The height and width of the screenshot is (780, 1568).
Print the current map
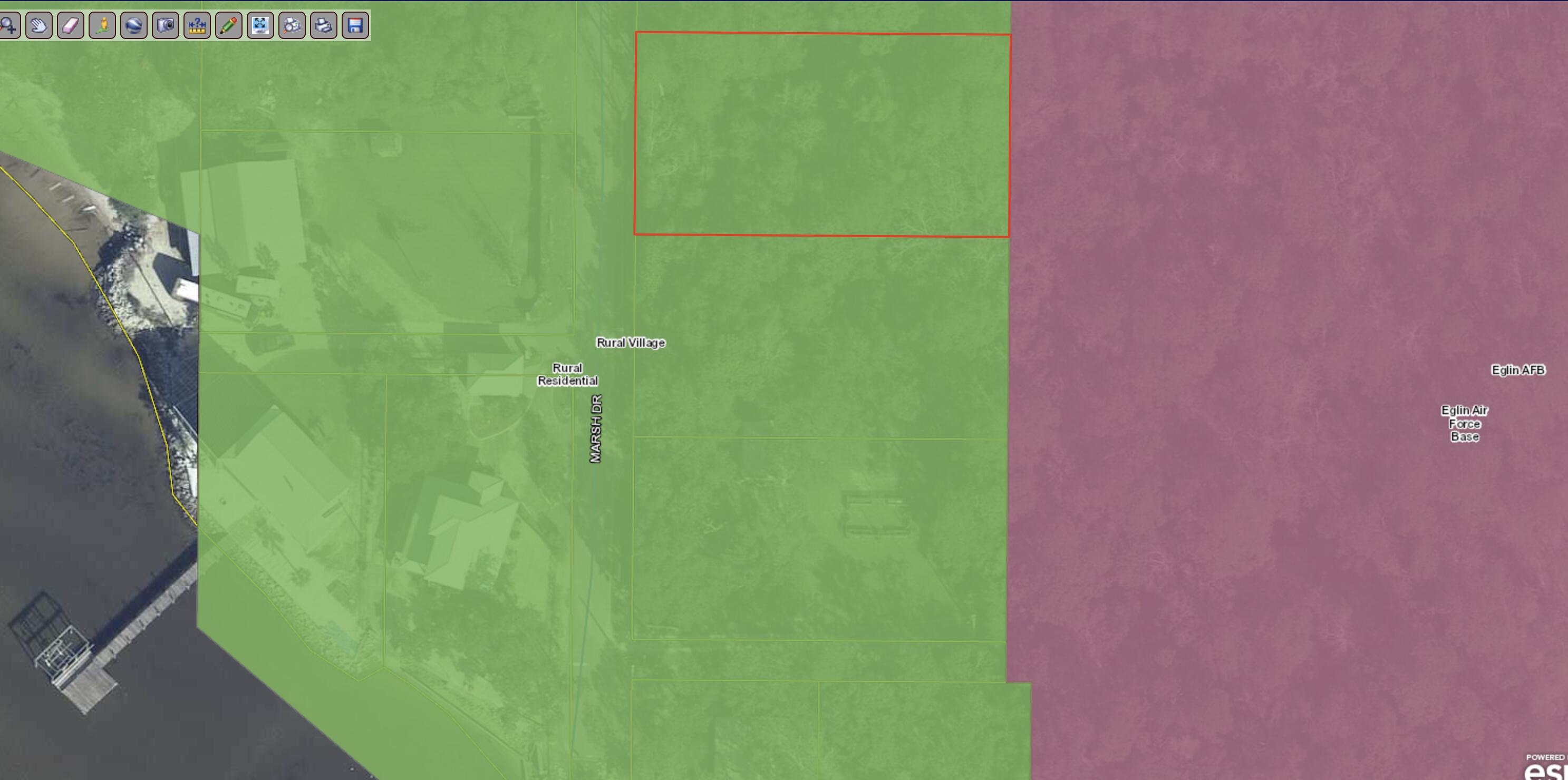click(x=323, y=25)
